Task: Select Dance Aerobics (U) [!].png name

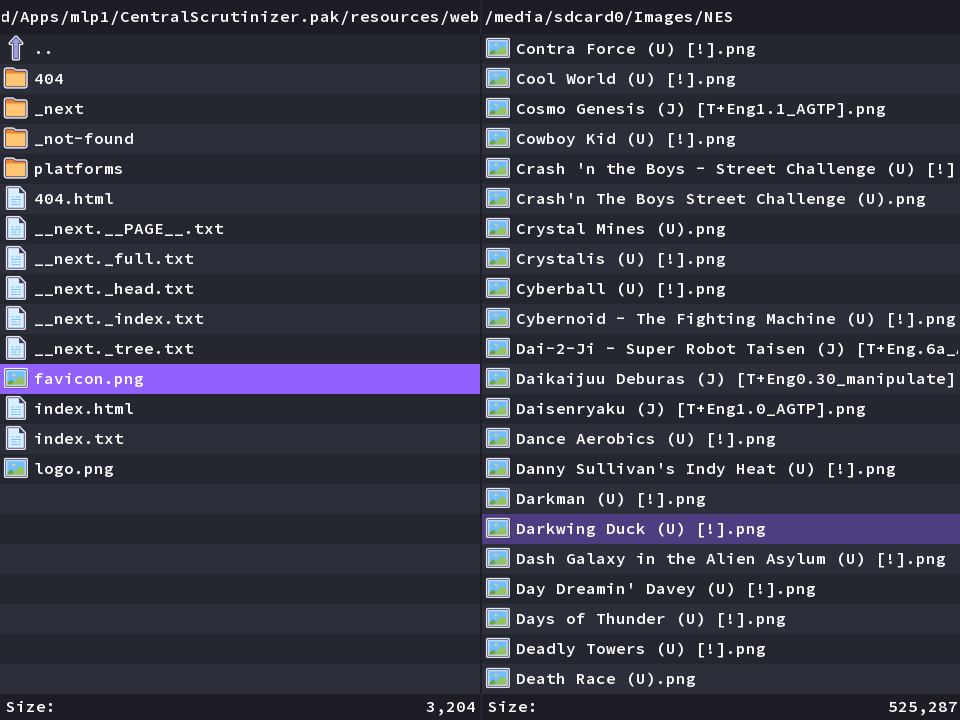Action: tap(645, 439)
